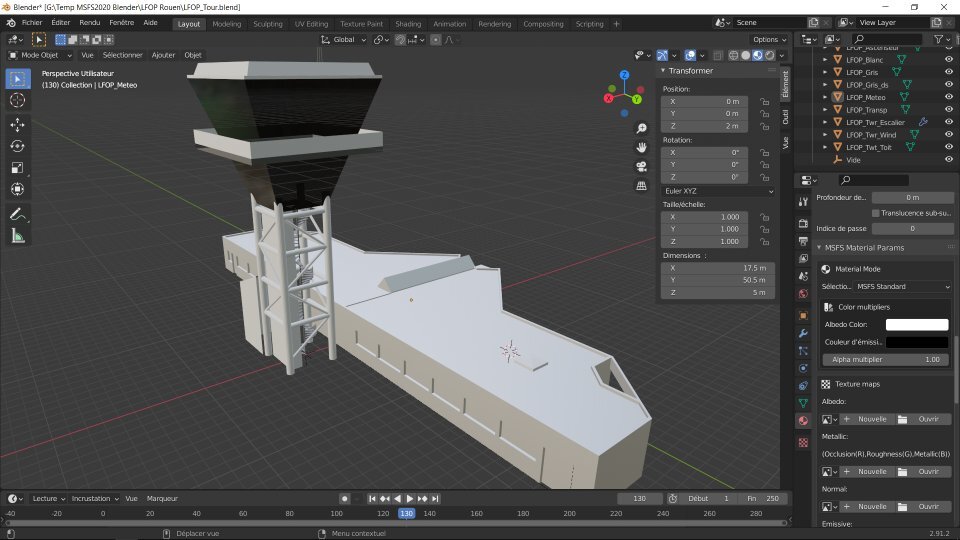Open the Fichier menu
Image resolution: width=960 pixels, height=540 pixels.
[32, 22]
